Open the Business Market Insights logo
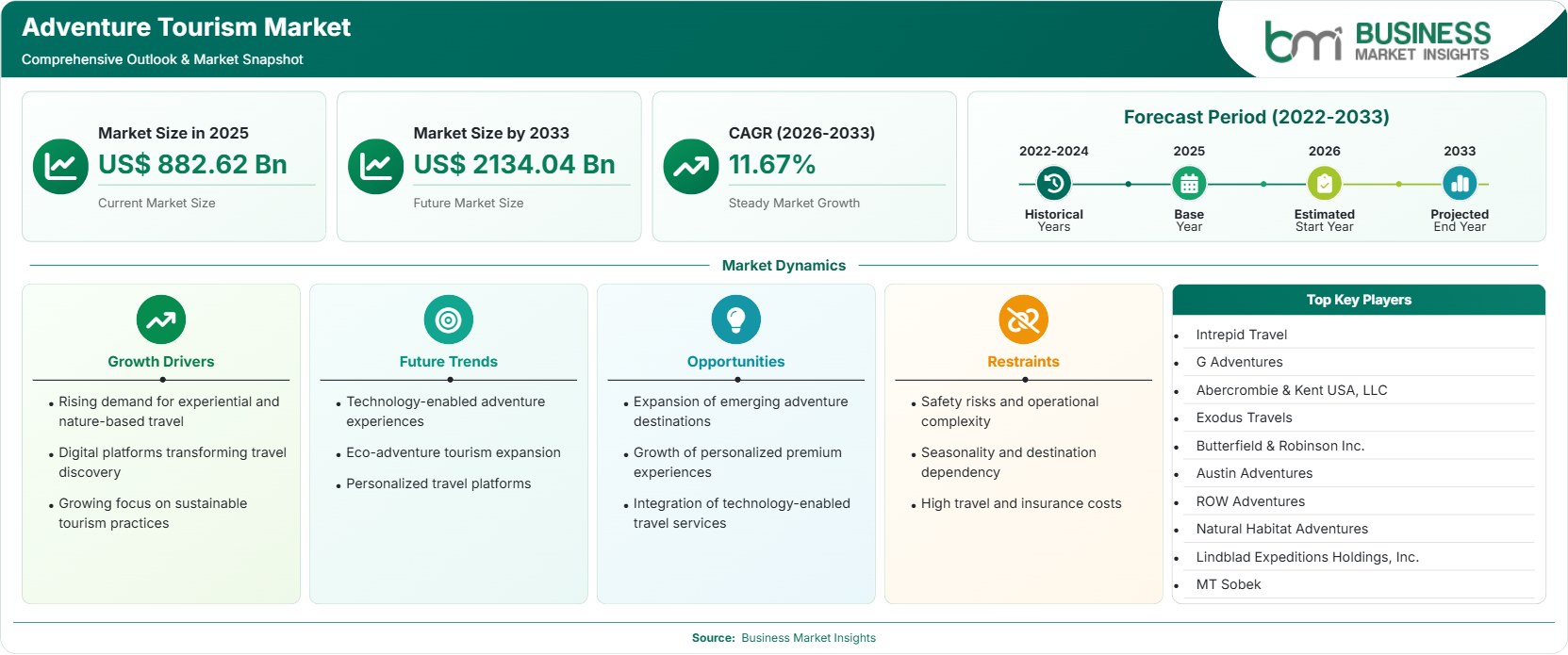 (x=1378, y=41)
